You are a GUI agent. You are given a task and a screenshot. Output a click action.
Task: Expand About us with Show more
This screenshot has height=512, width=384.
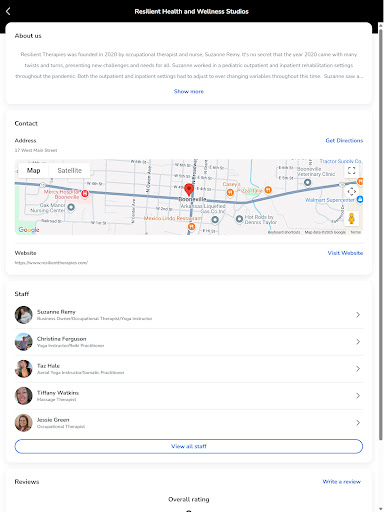point(189,91)
